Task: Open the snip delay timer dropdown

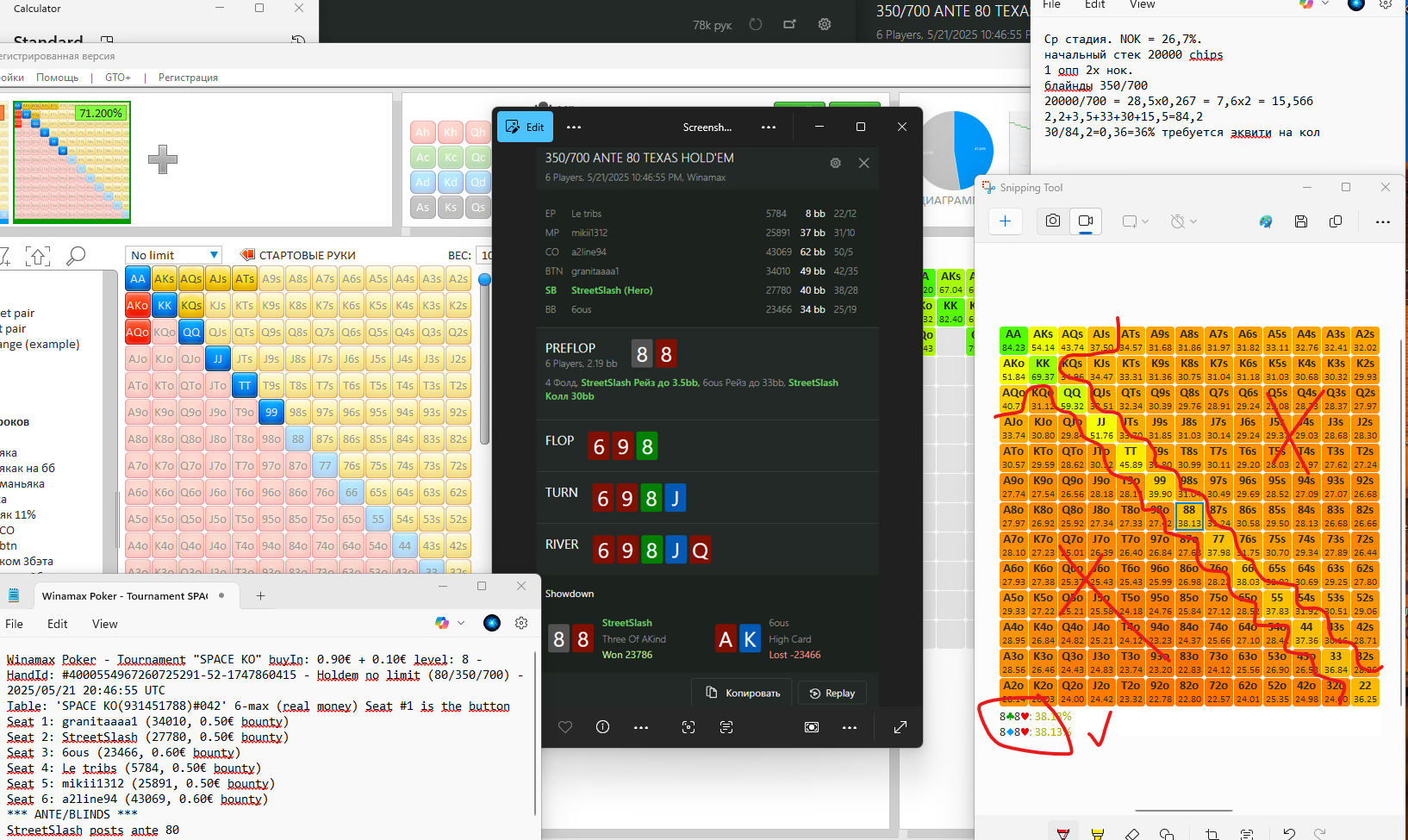Action: [x=1184, y=221]
